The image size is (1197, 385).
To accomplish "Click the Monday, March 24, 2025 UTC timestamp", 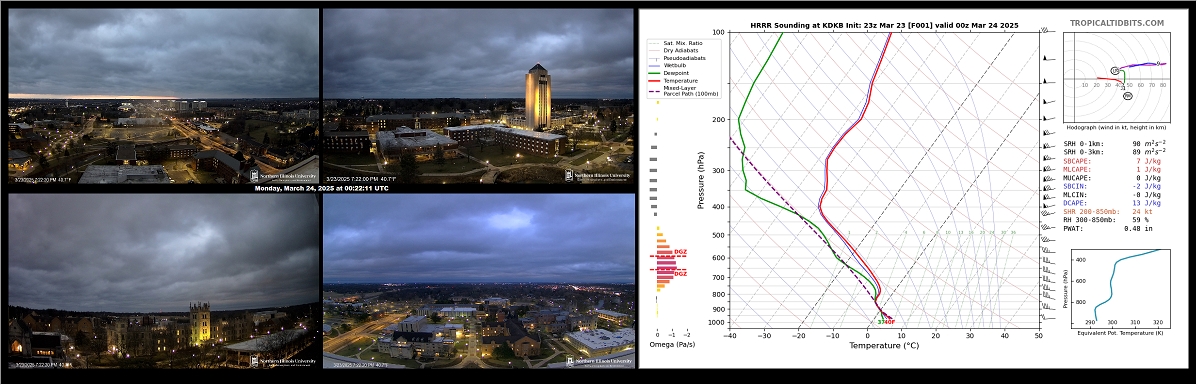I will click(x=321, y=189).
